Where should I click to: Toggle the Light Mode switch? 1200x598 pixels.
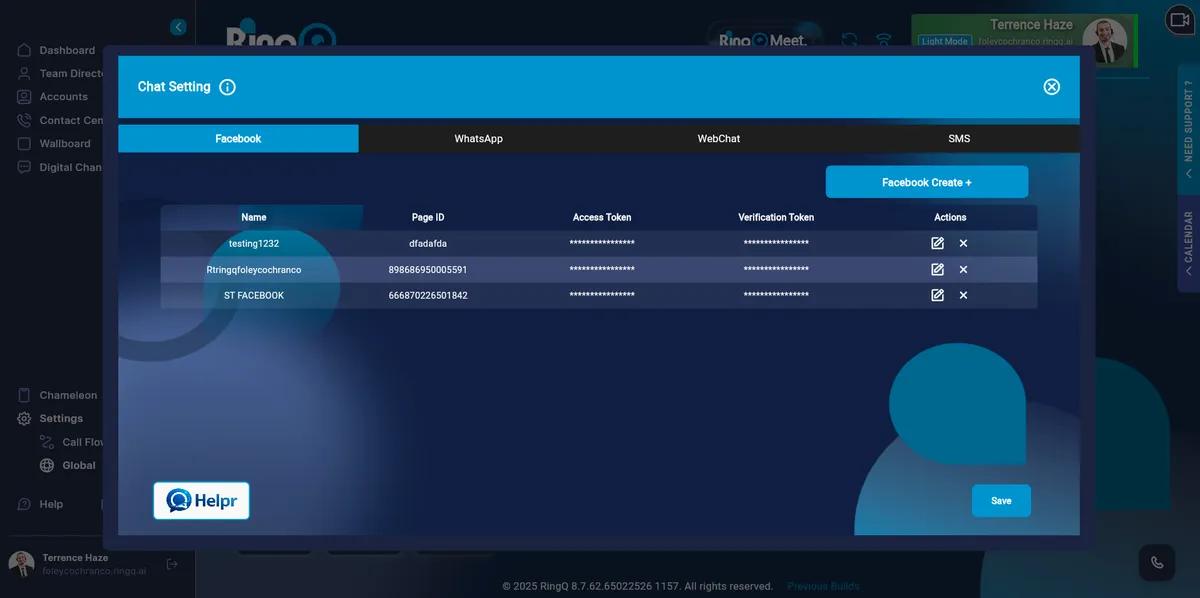tap(945, 42)
